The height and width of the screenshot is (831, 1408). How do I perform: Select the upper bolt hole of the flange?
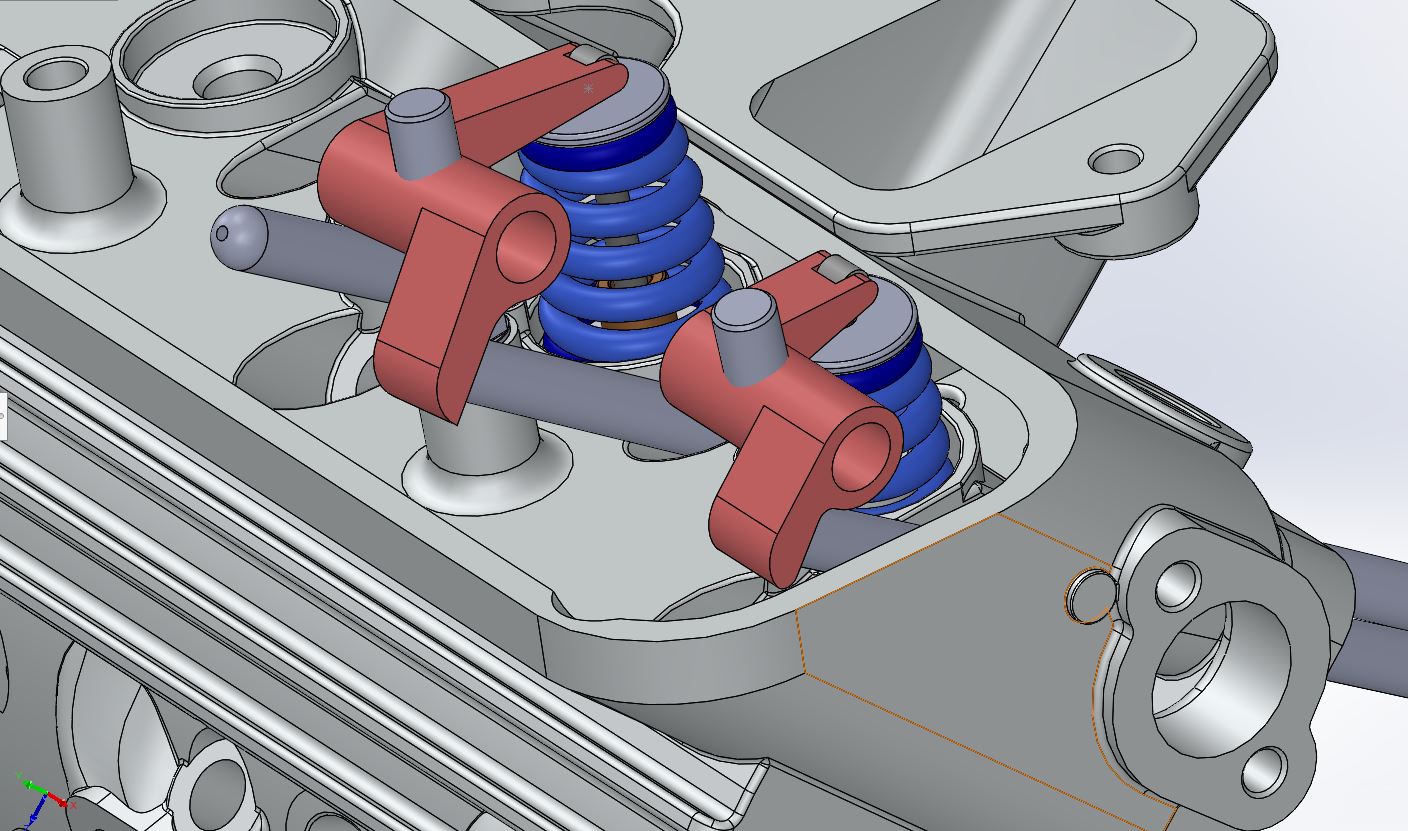point(1177,586)
